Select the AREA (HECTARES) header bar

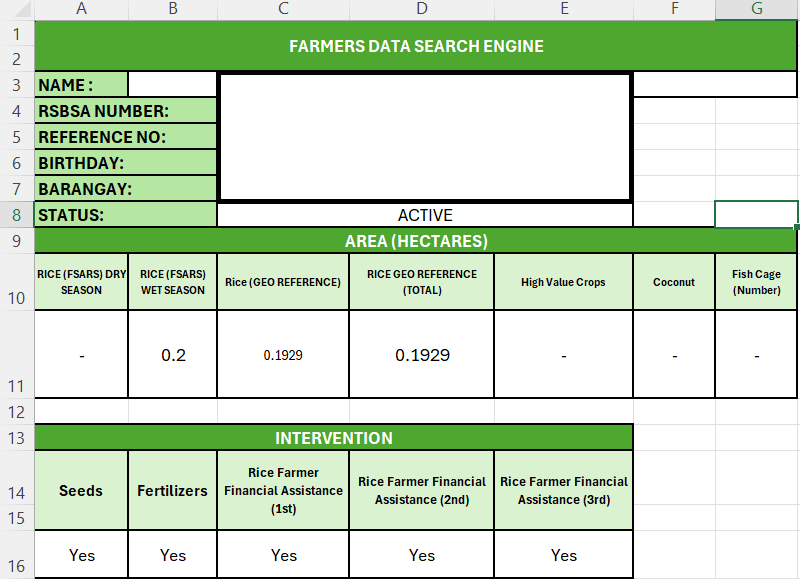click(x=416, y=241)
